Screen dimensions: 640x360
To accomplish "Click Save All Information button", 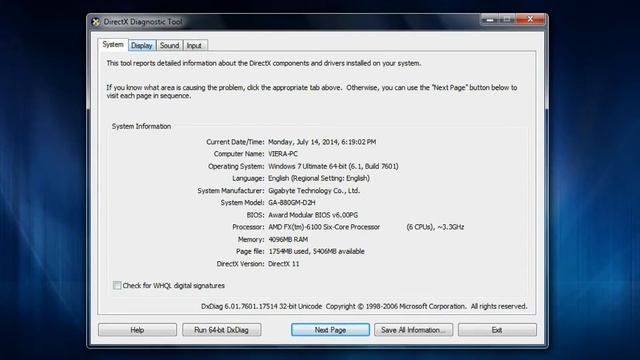I will pos(413,330).
